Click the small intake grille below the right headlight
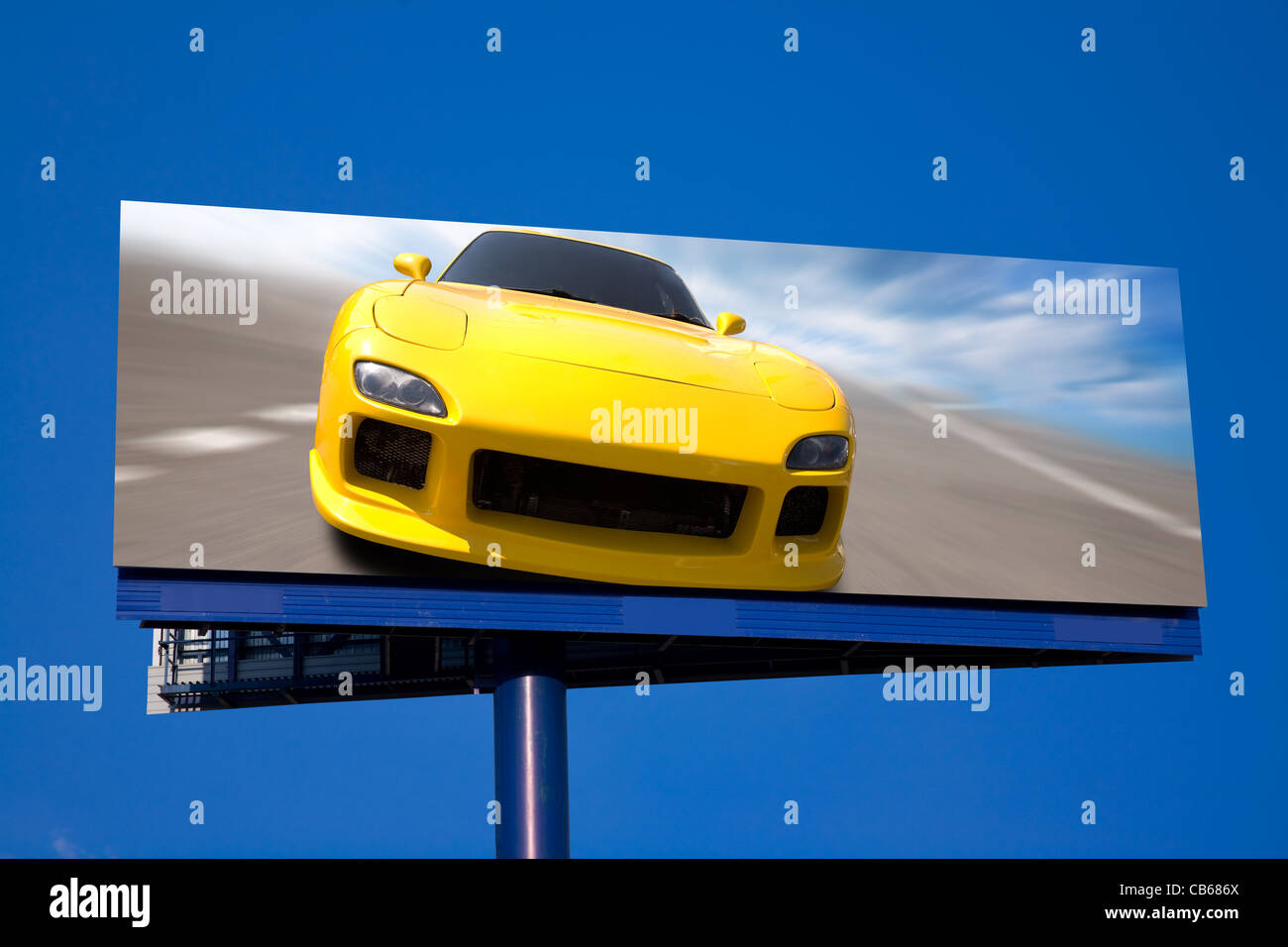 click(801, 511)
